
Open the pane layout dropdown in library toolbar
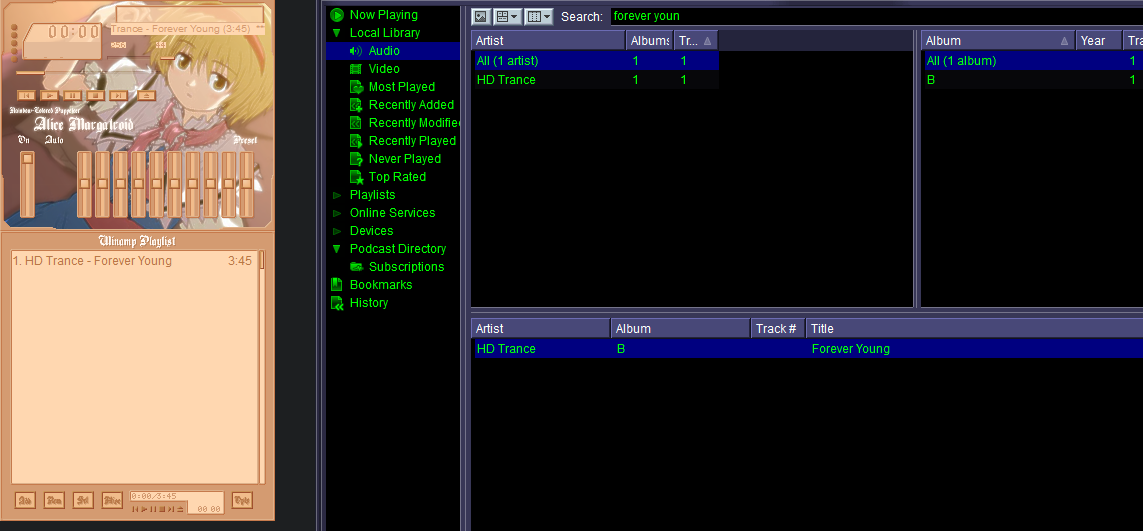pos(507,16)
